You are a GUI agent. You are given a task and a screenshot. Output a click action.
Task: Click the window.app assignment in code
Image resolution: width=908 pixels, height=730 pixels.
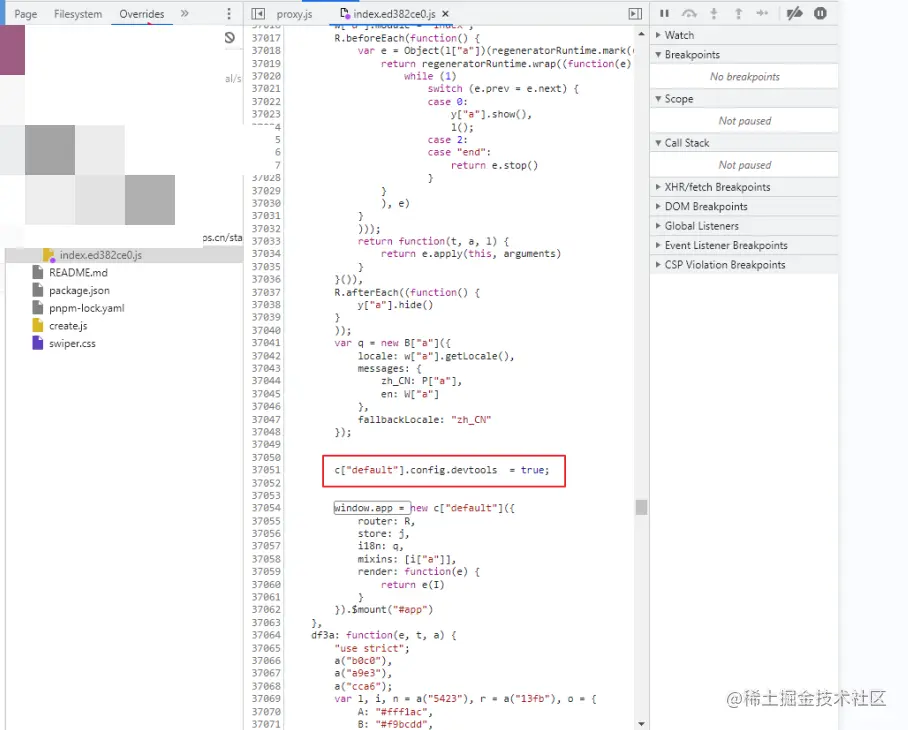372,508
